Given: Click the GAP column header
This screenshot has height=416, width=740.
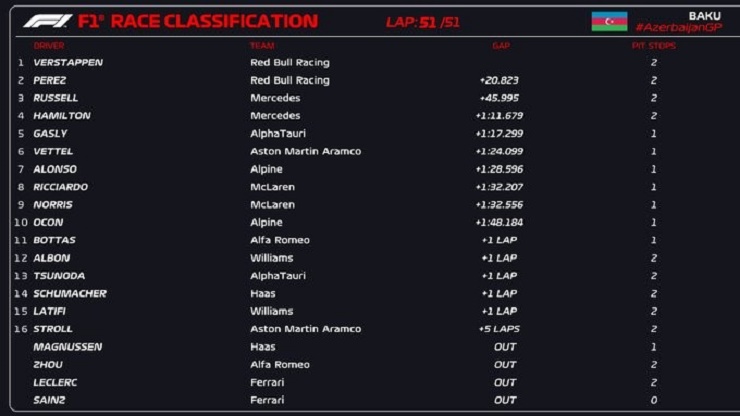Looking at the screenshot, I should pyautogui.click(x=500, y=45).
